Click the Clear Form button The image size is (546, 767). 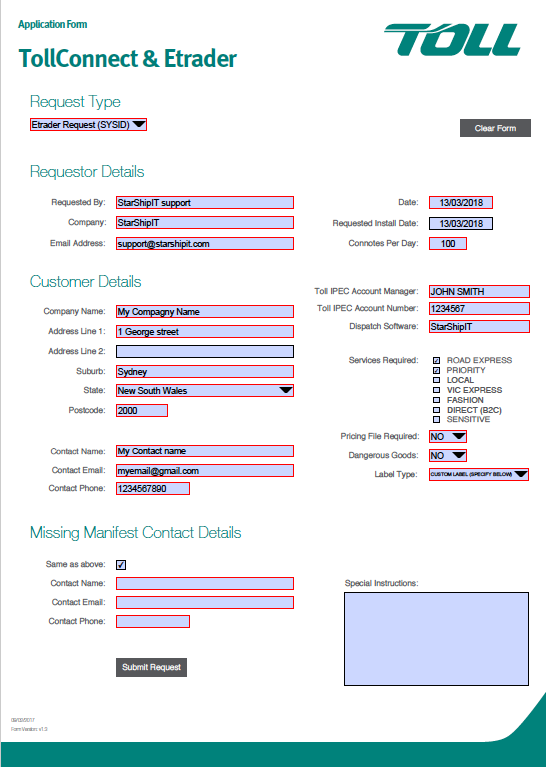[495, 128]
